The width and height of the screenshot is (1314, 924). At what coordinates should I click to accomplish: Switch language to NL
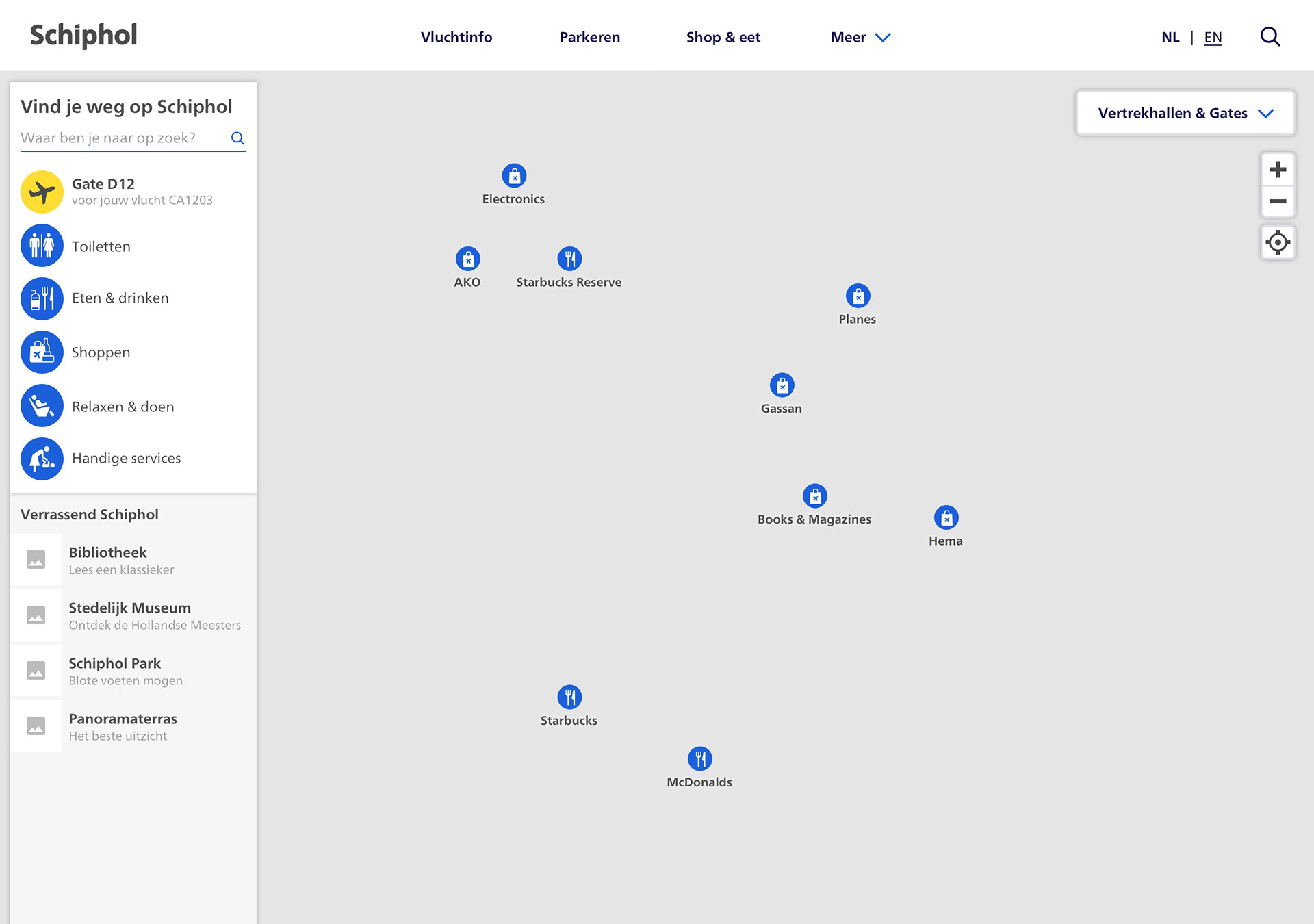coord(1170,37)
